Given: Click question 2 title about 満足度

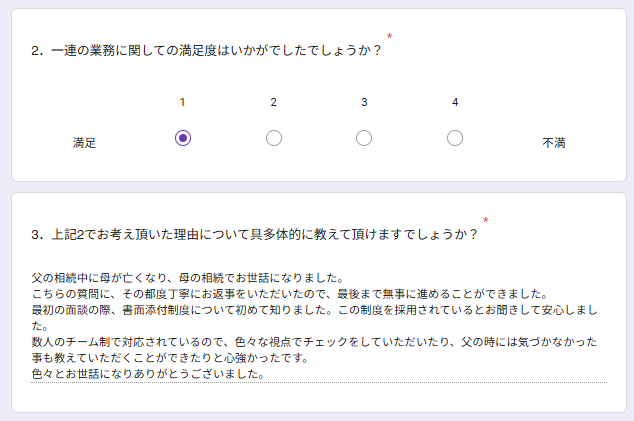Looking at the screenshot, I should pyautogui.click(x=206, y=50).
